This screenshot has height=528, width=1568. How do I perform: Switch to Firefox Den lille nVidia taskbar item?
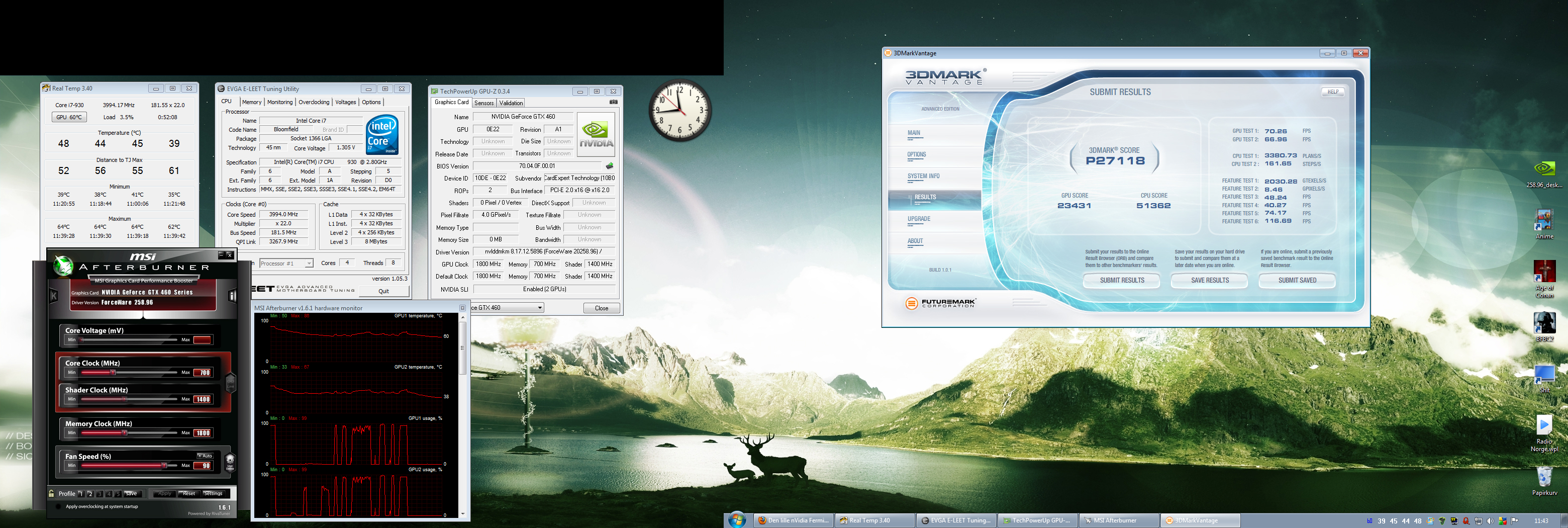tap(793, 520)
